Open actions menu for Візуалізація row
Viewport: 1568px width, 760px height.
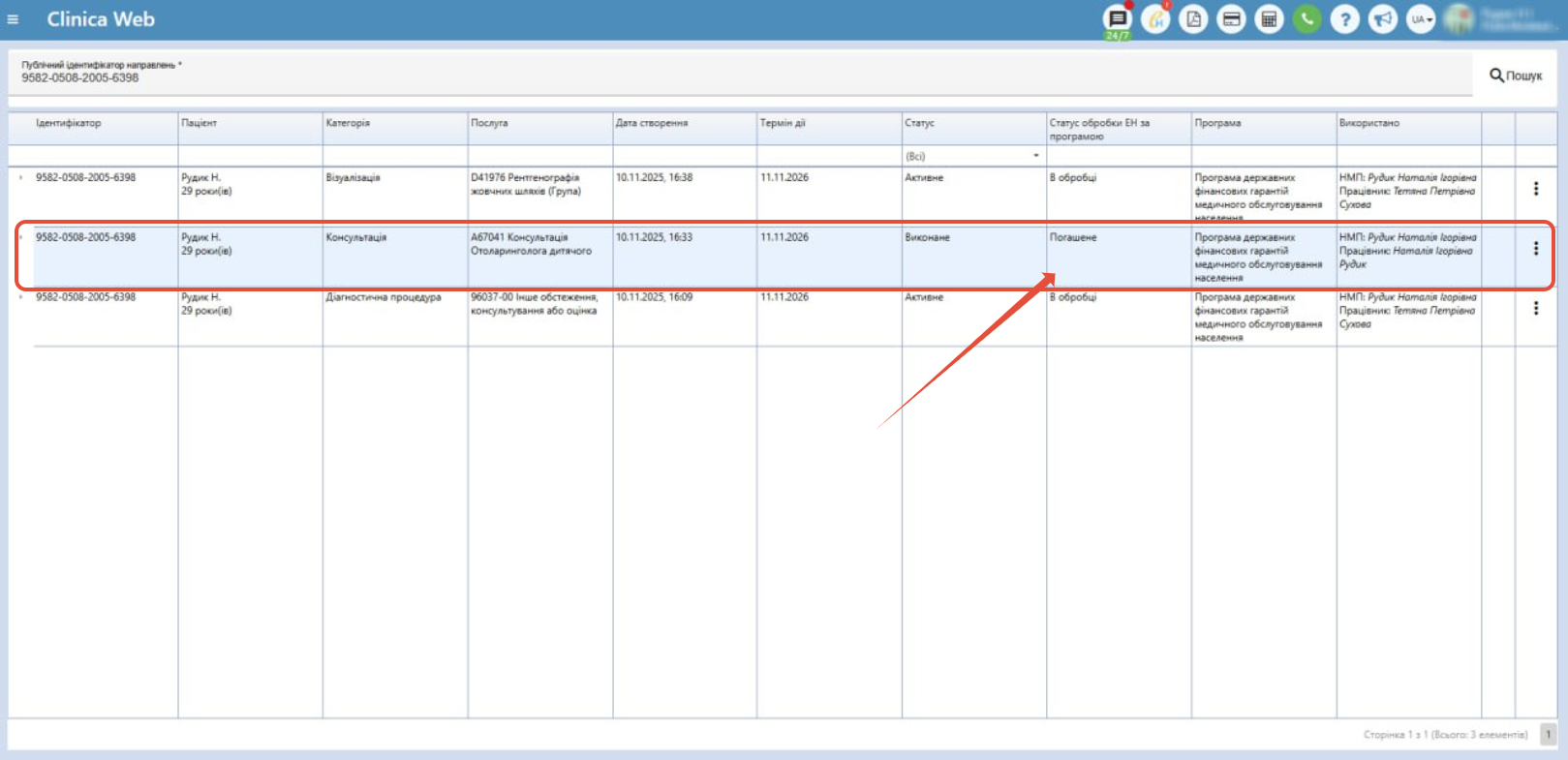(1535, 189)
